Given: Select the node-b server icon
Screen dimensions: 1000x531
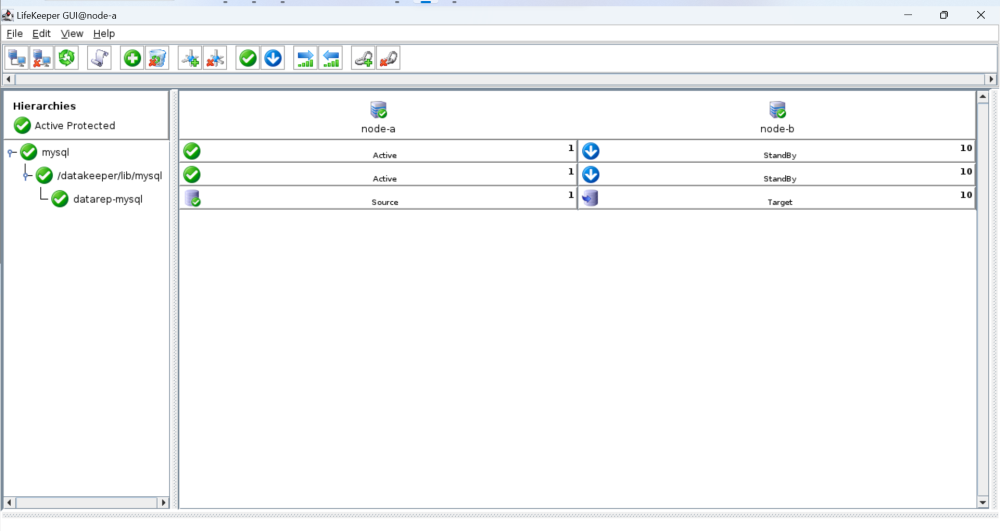Looking at the screenshot, I should point(777,110).
